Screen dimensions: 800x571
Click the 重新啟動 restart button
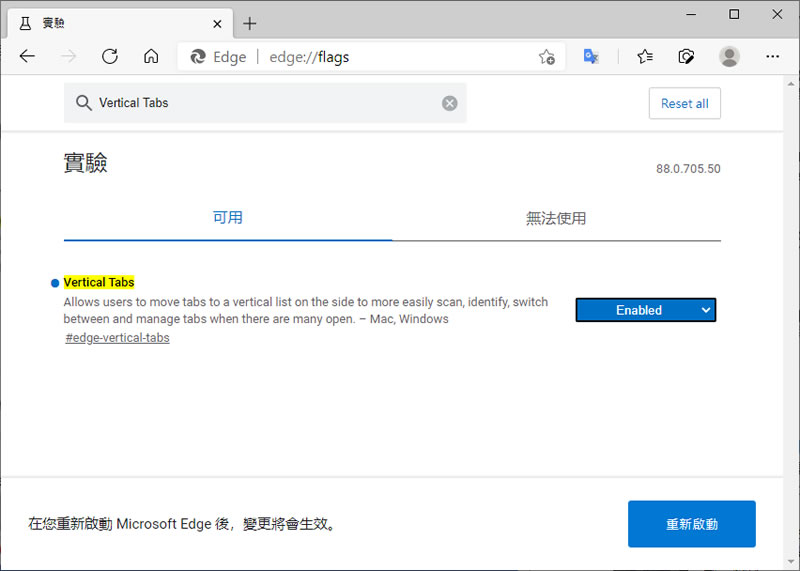coord(691,524)
